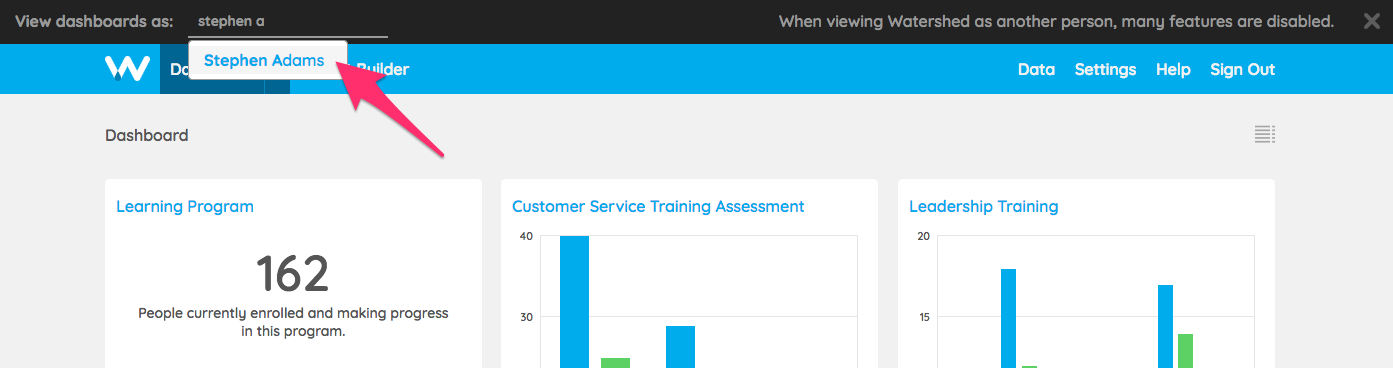Screen dimensions: 1393x368
Task: Open the Learning Program card title
Action: tap(185, 207)
